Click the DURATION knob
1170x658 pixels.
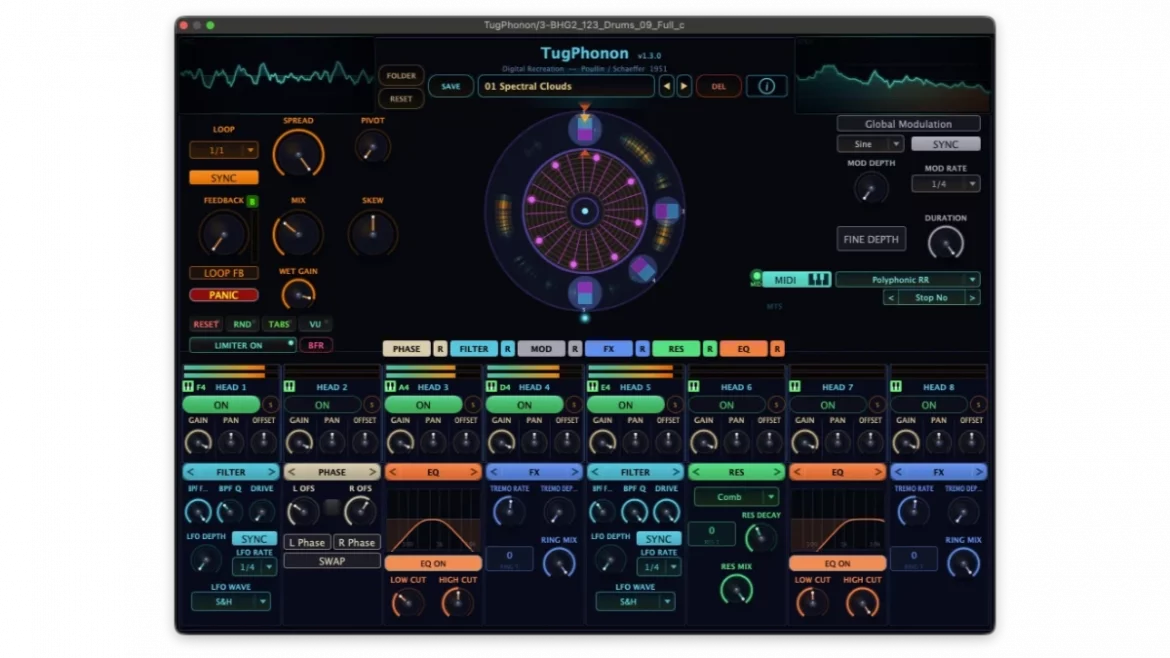coord(945,243)
